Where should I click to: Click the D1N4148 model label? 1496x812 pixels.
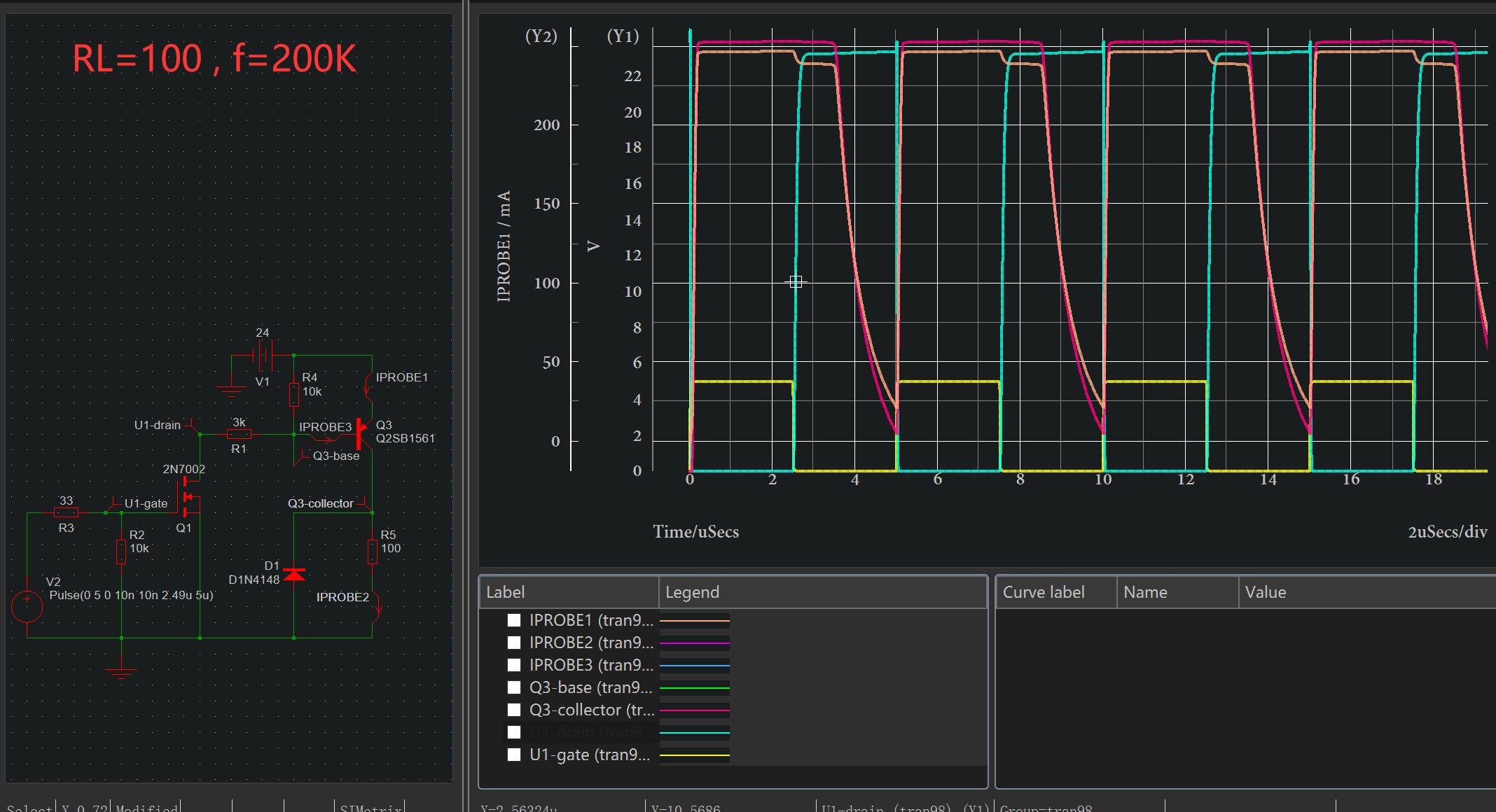click(x=254, y=580)
